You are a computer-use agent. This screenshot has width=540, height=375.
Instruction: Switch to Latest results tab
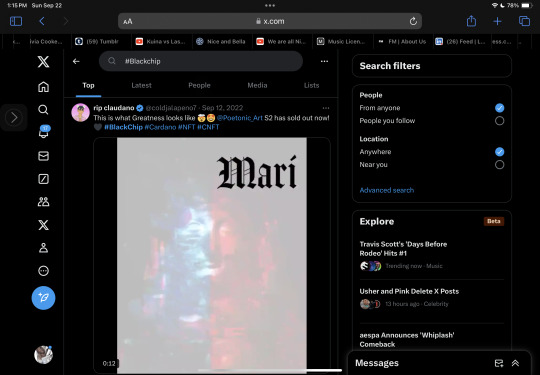pyautogui.click(x=141, y=85)
